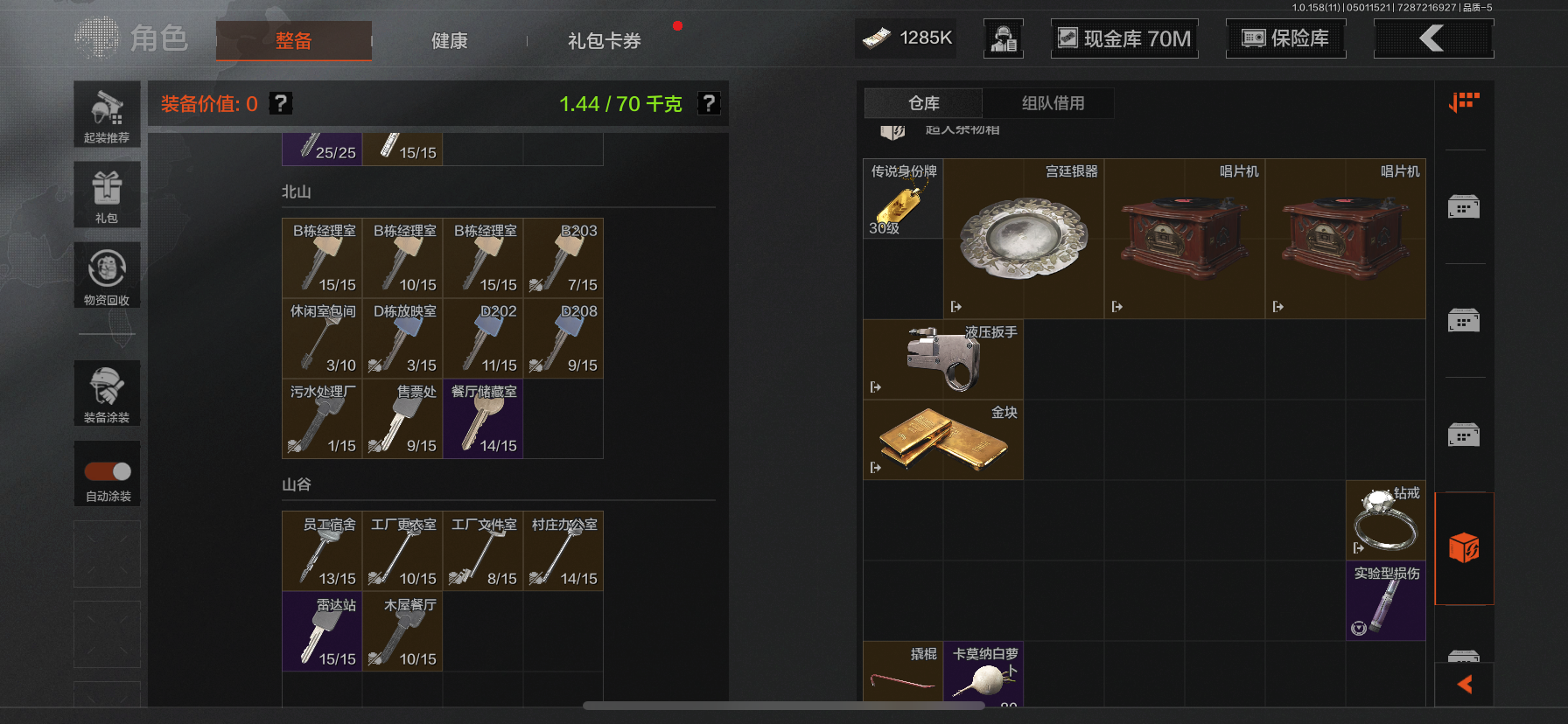
Task: Click the question mark beside 装备价值
Action: click(x=280, y=103)
